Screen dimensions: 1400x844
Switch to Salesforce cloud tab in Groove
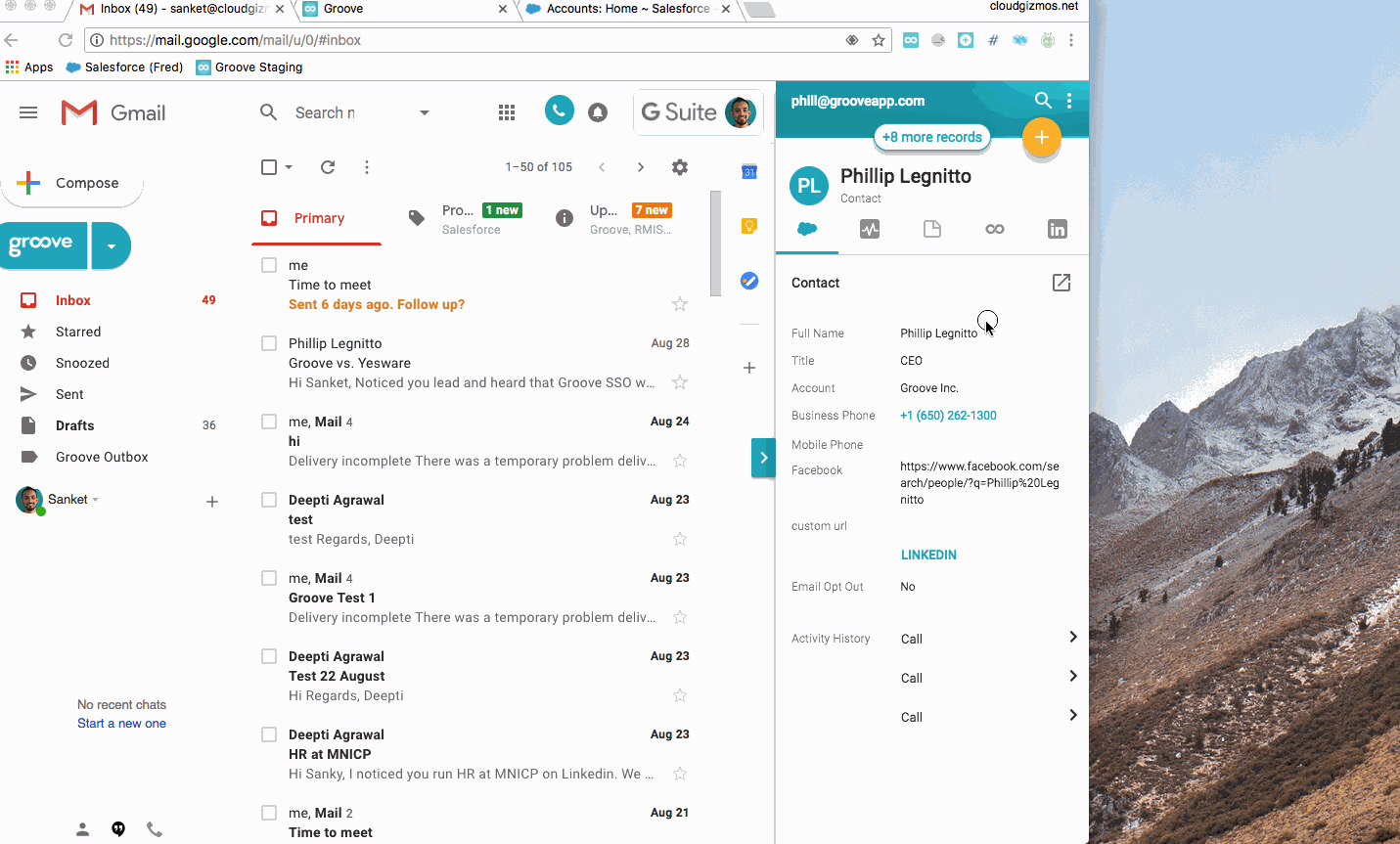[x=807, y=229]
